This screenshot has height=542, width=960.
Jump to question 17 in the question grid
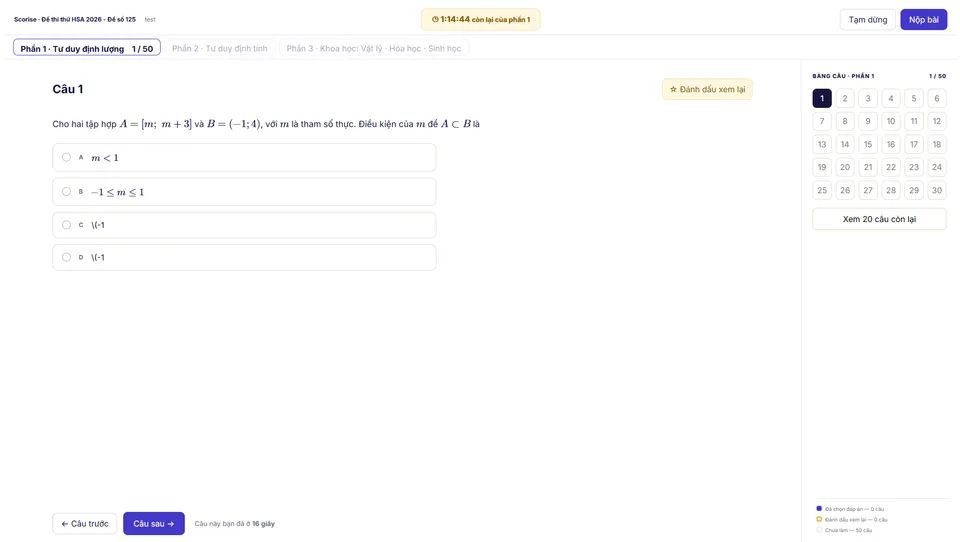pos(913,144)
